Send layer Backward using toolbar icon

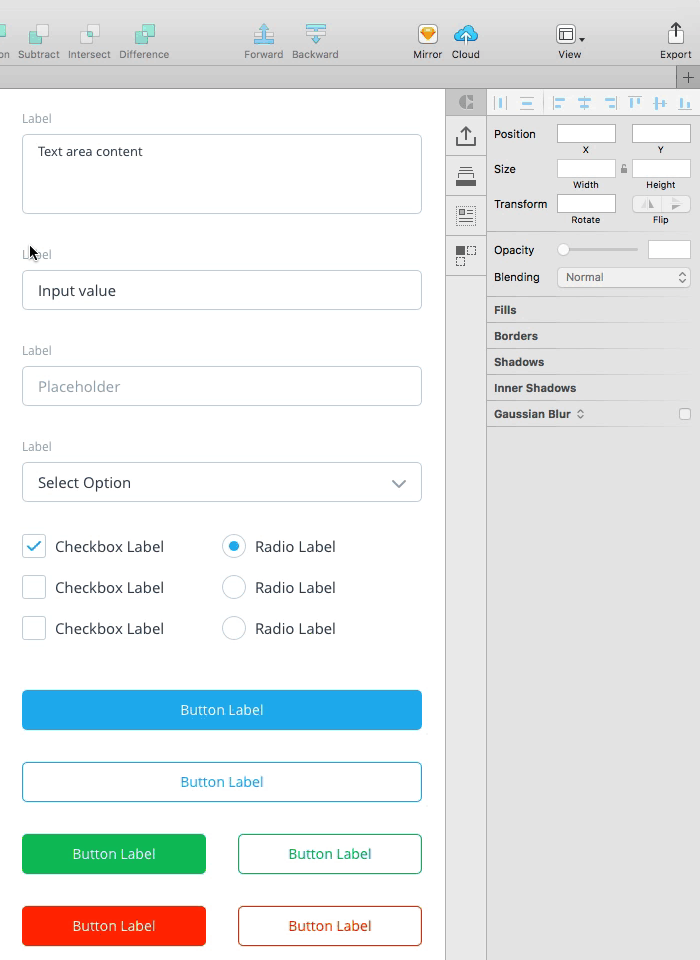click(315, 34)
